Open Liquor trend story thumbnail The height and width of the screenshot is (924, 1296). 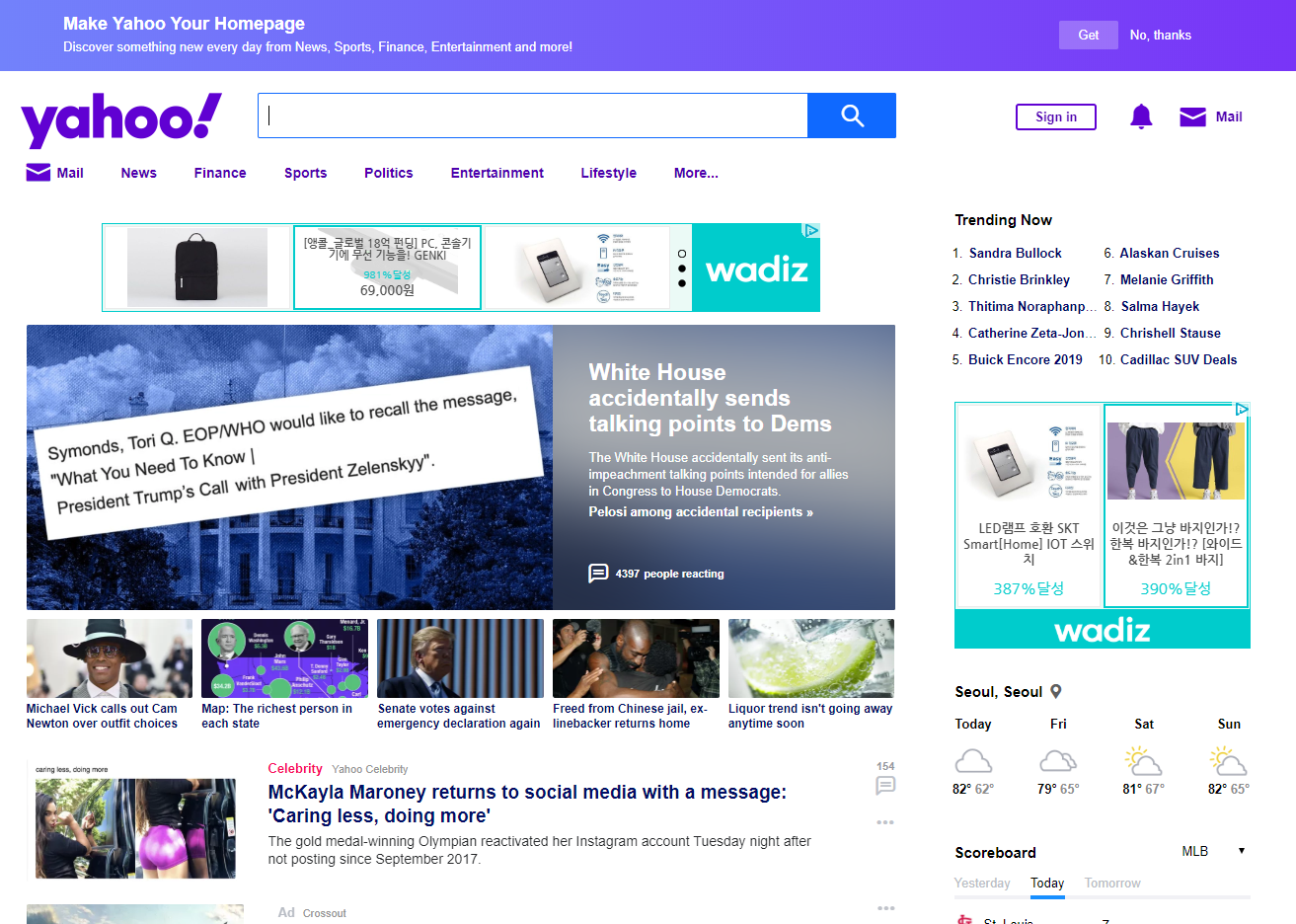point(811,658)
